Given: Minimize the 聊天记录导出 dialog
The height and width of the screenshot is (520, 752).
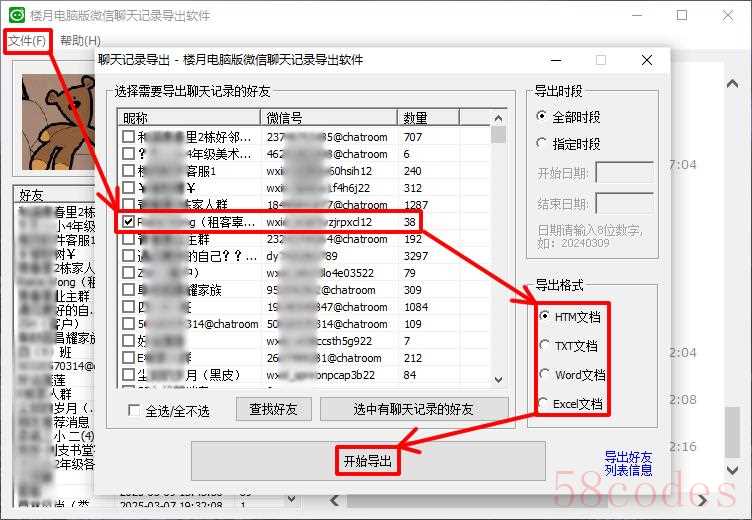Looking at the screenshot, I should point(556,60).
